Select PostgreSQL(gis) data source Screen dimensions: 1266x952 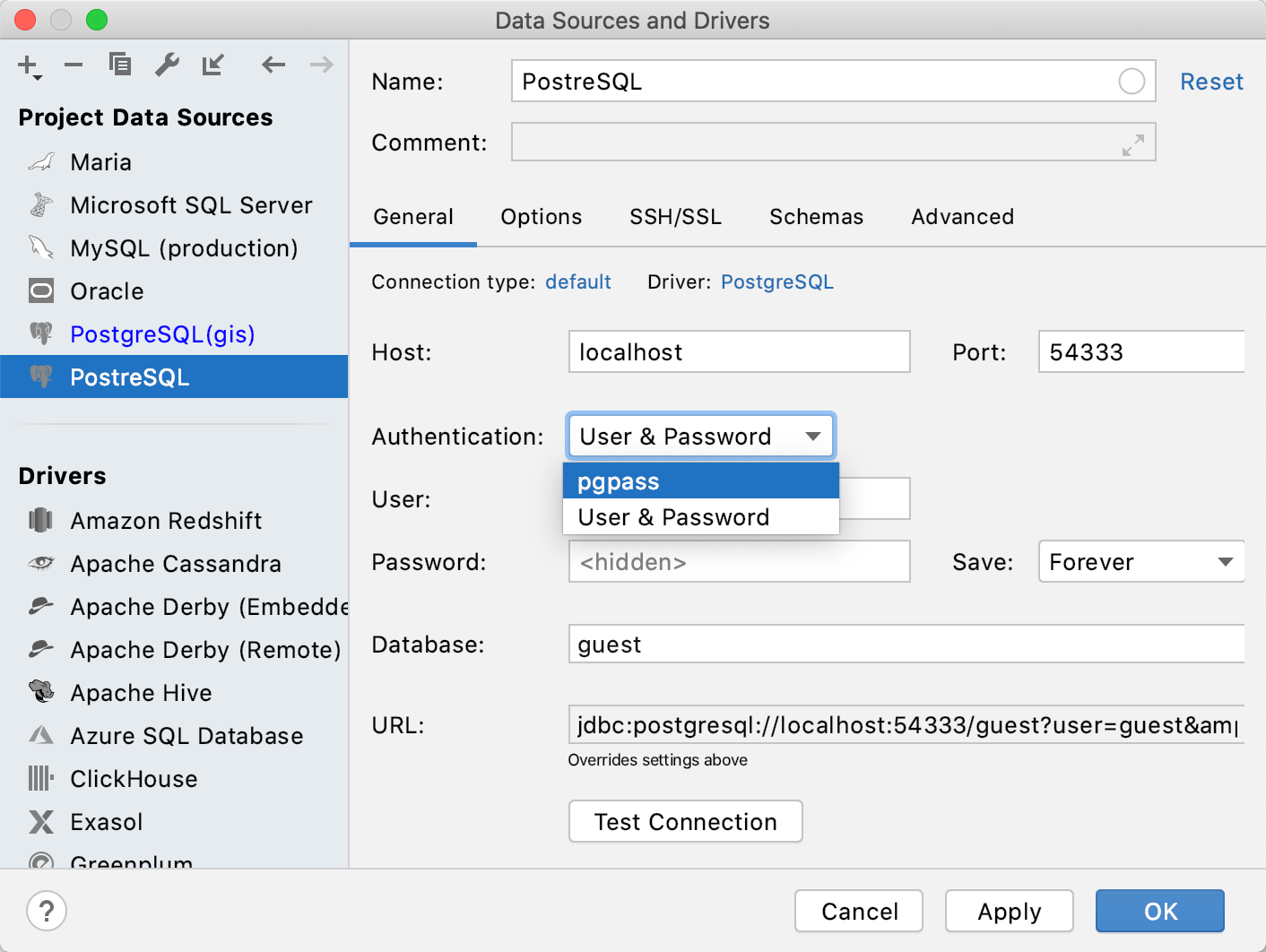(x=174, y=334)
